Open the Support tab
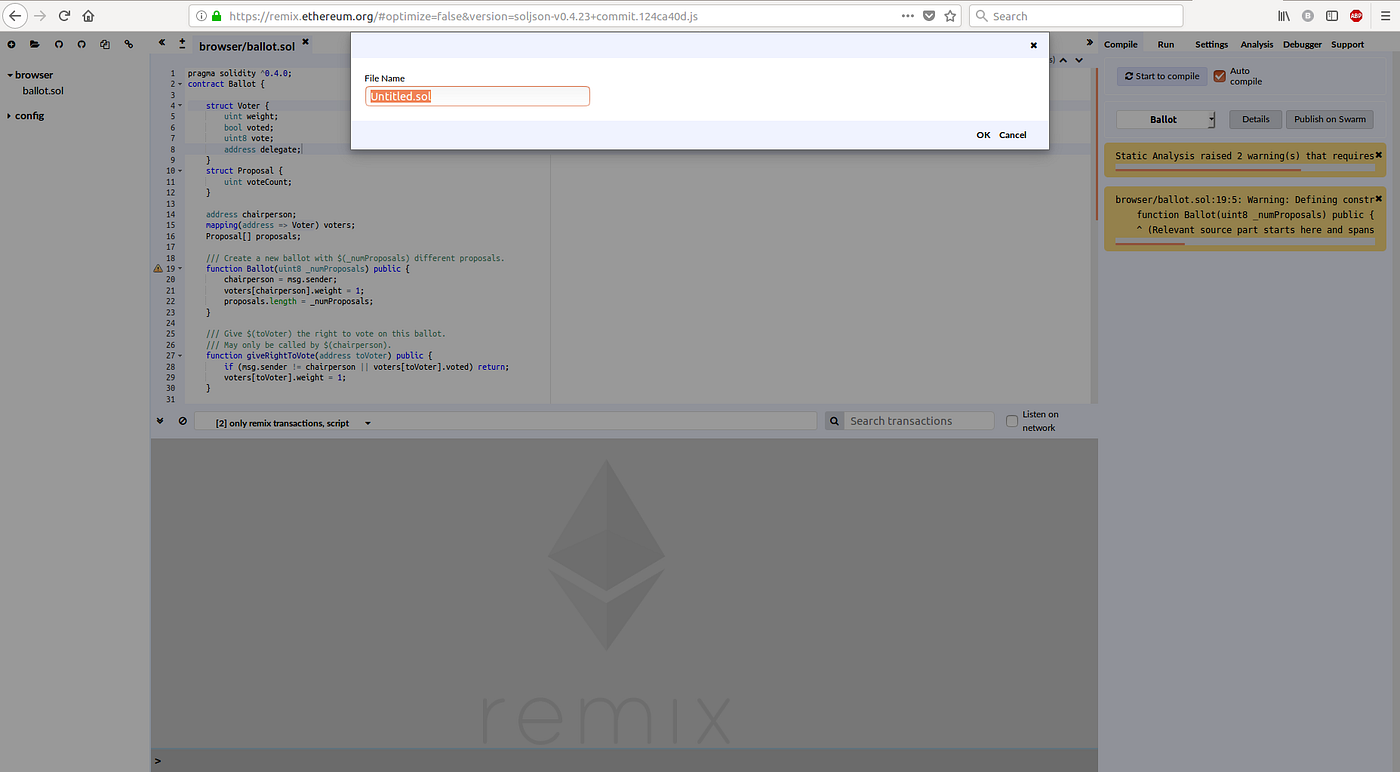 click(1347, 44)
